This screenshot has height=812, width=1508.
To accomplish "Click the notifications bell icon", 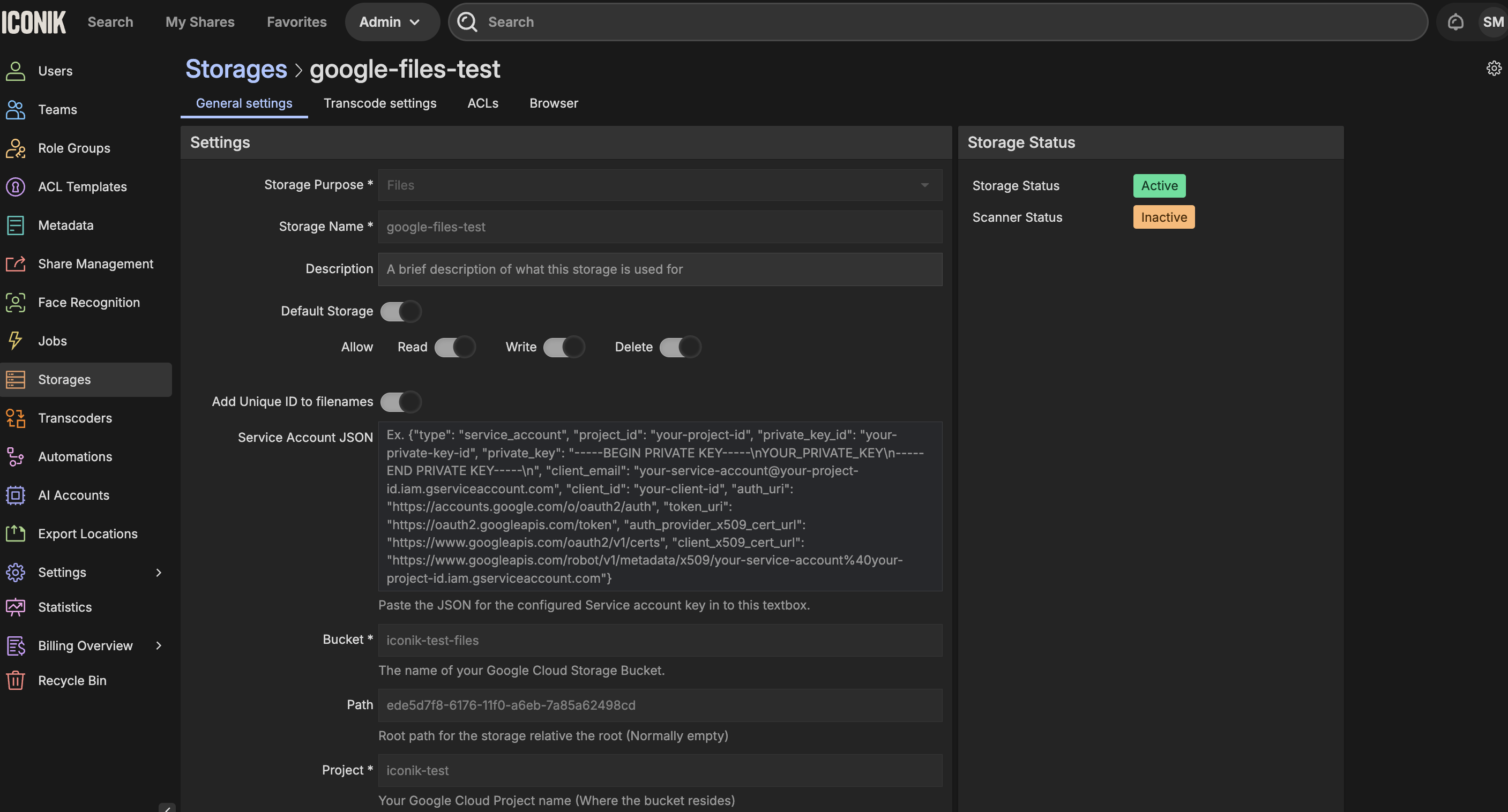I will click(x=1455, y=22).
